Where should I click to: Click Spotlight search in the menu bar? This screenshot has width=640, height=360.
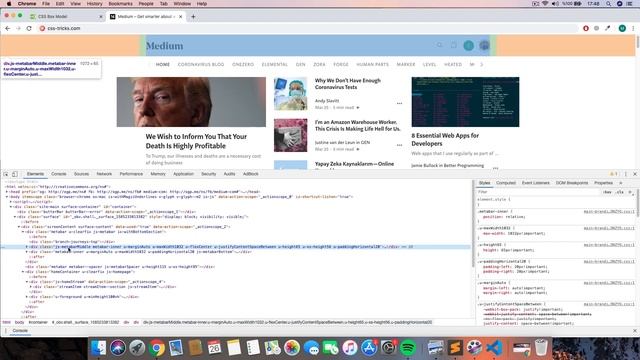pos(609,4)
